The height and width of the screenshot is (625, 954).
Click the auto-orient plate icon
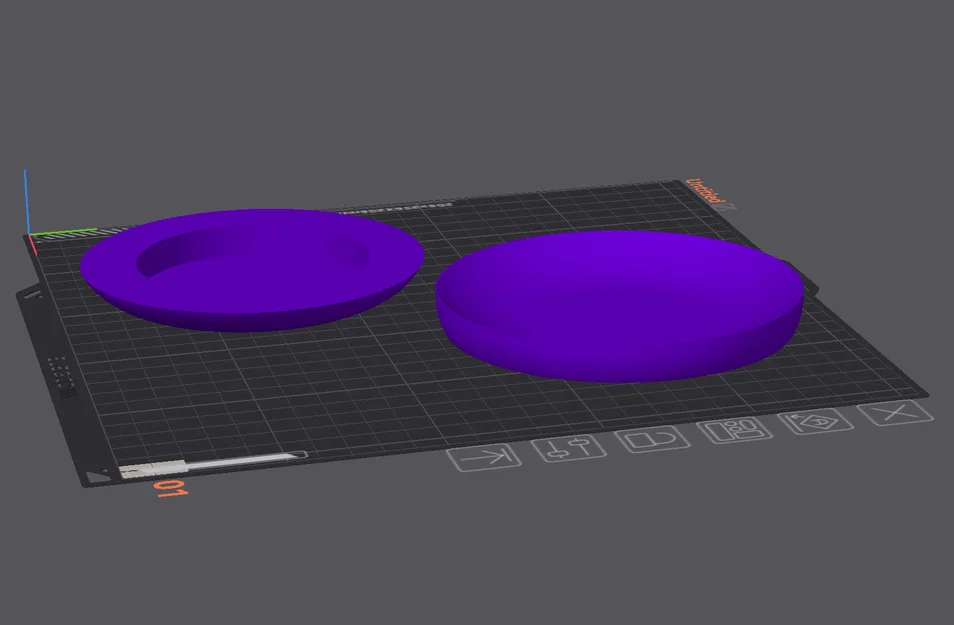coord(815,422)
